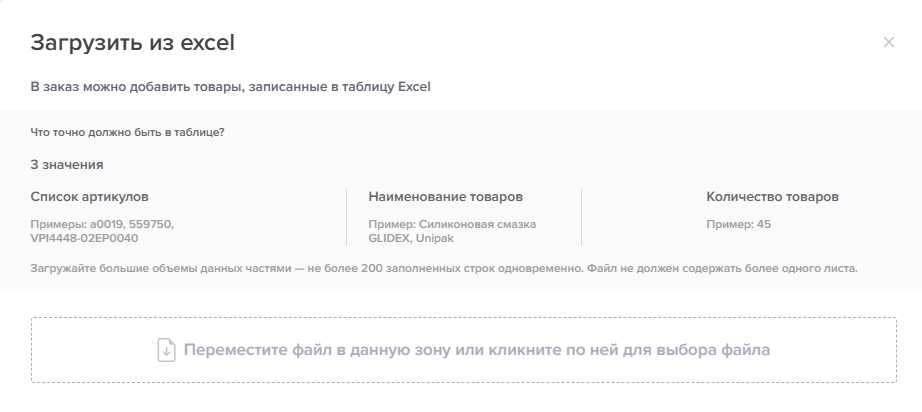
Task: Click the '3 значения' label
Action: click(x=67, y=165)
